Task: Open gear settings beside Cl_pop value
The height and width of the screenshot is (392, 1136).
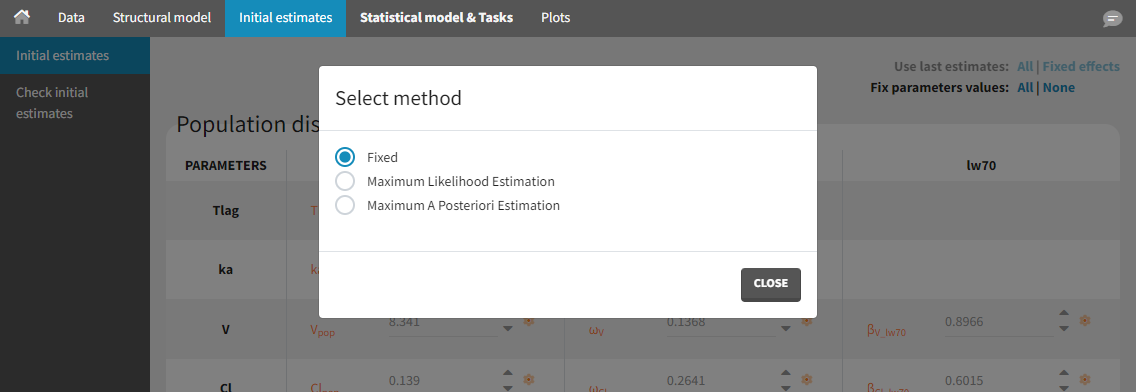Action: (529, 379)
